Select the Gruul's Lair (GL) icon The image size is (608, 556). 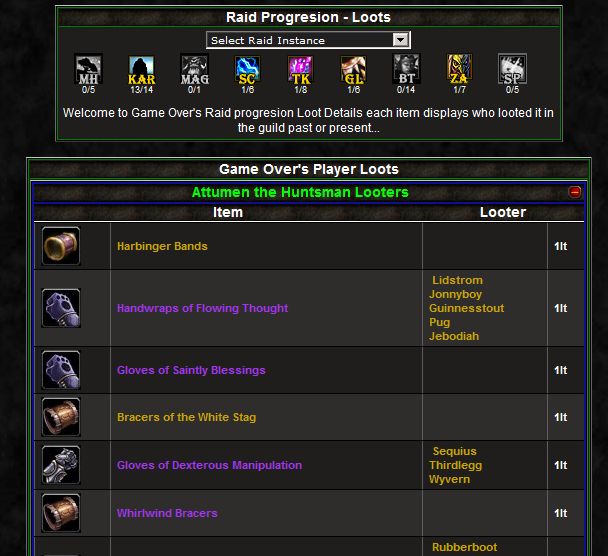click(x=353, y=70)
